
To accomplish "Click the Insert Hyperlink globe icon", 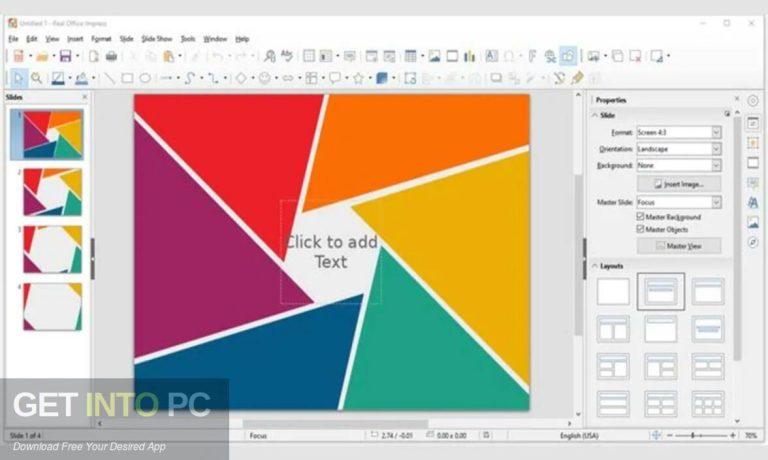I will [550, 56].
